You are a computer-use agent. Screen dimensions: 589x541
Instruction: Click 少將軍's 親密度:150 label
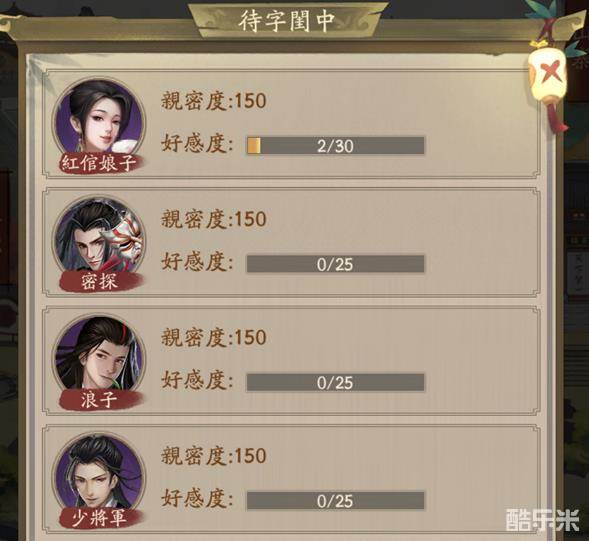click(x=214, y=455)
